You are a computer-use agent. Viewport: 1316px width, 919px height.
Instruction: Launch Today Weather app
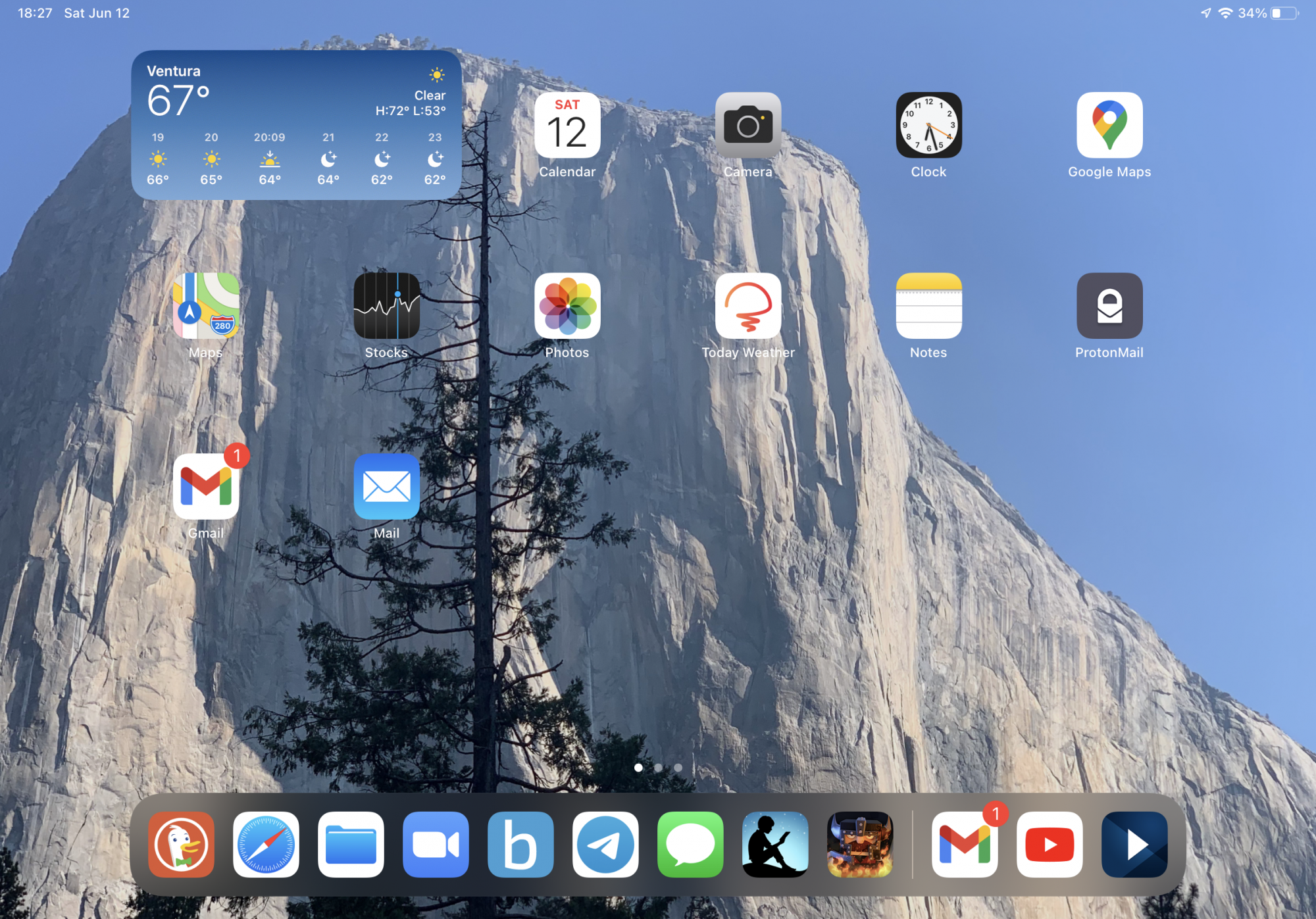(748, 306)
